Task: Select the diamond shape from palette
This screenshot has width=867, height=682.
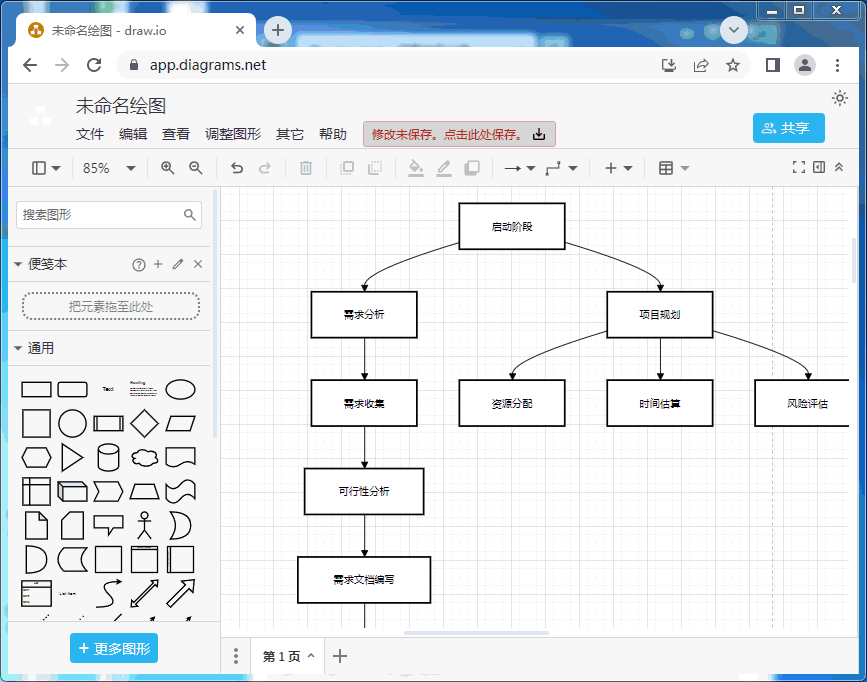Action: pos(144,423)
